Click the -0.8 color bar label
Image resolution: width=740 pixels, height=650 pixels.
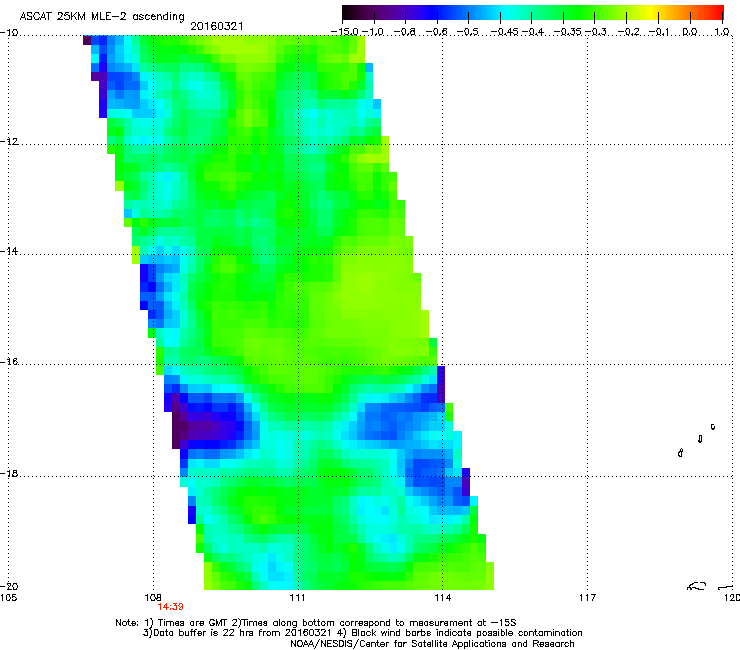[x=404, y=32]
